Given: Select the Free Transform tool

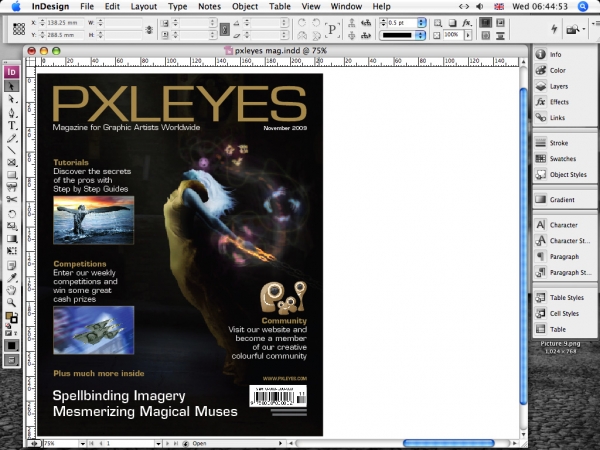Looking at the screenshot, I should tap(11, 251).
